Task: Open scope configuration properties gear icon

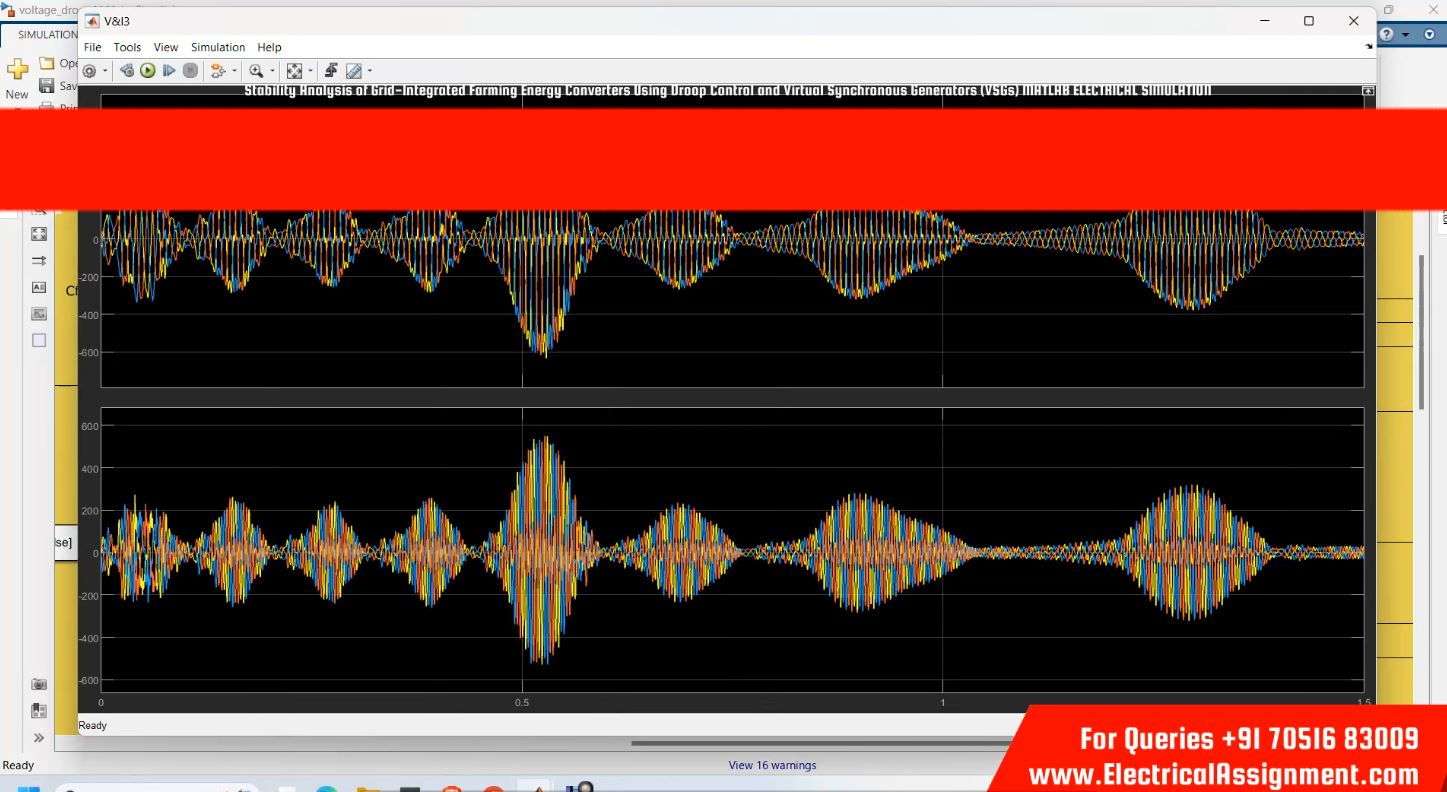Action: (x=89, y=71)
